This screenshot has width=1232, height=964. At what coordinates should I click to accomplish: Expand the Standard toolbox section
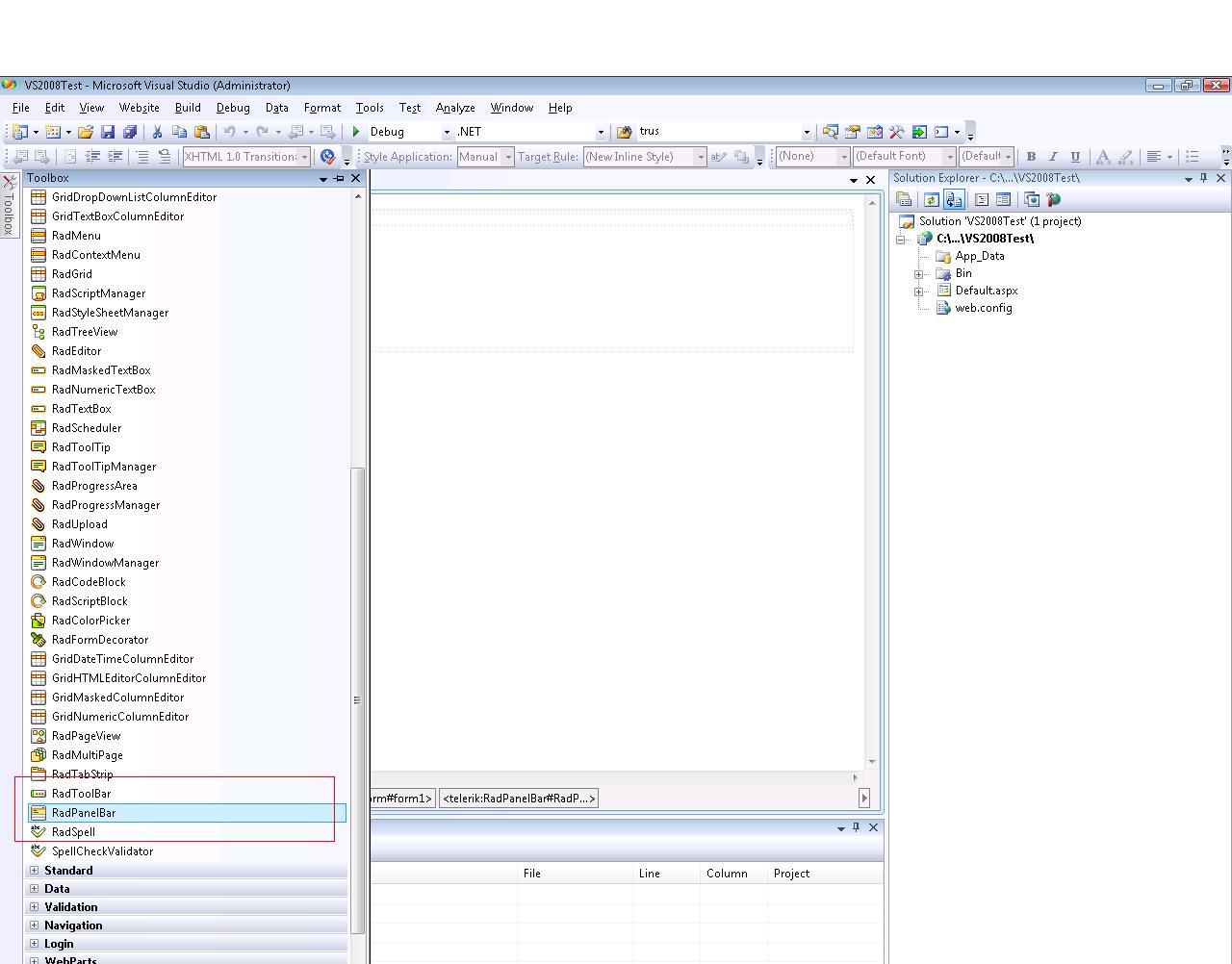(35, 871)
